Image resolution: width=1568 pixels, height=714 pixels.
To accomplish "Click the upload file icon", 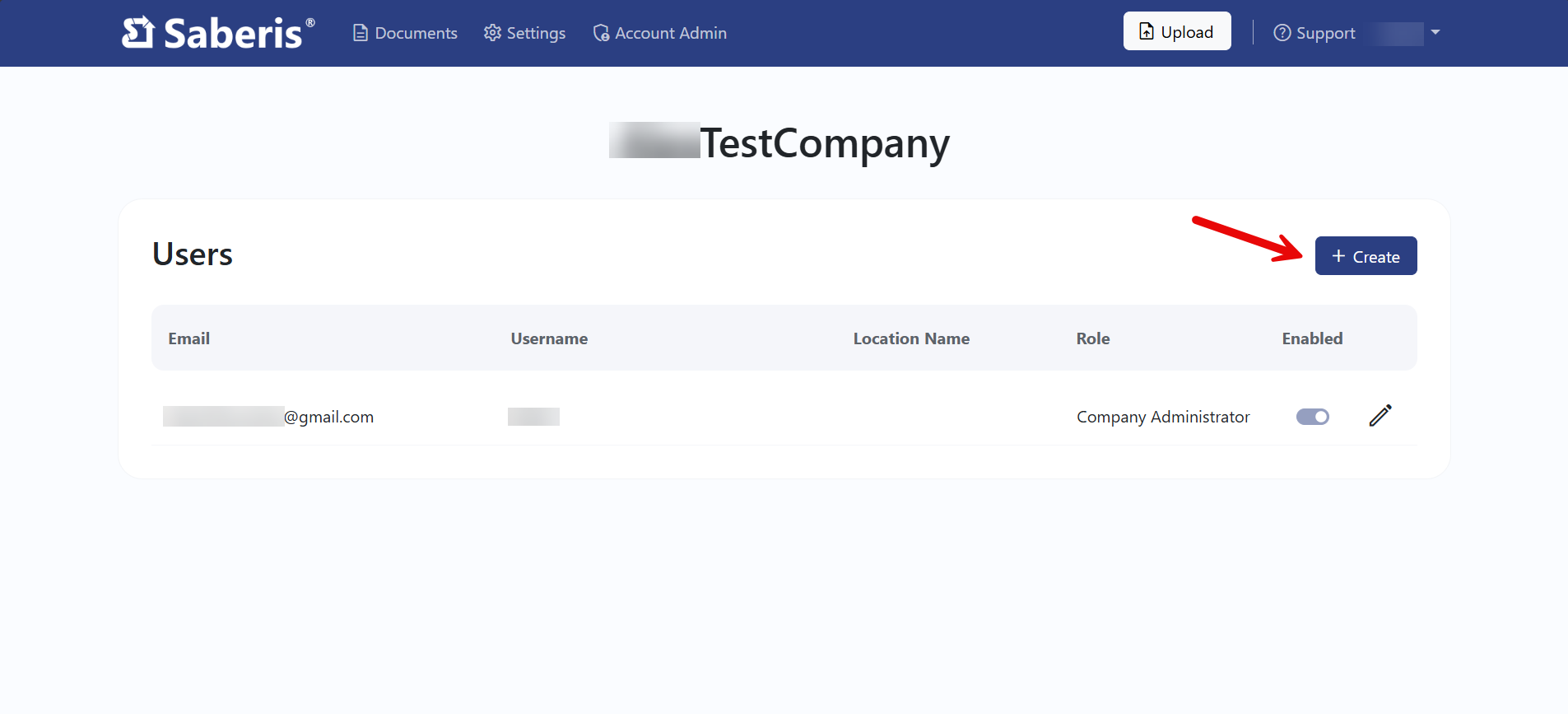I will click(x=1146, y=32).
